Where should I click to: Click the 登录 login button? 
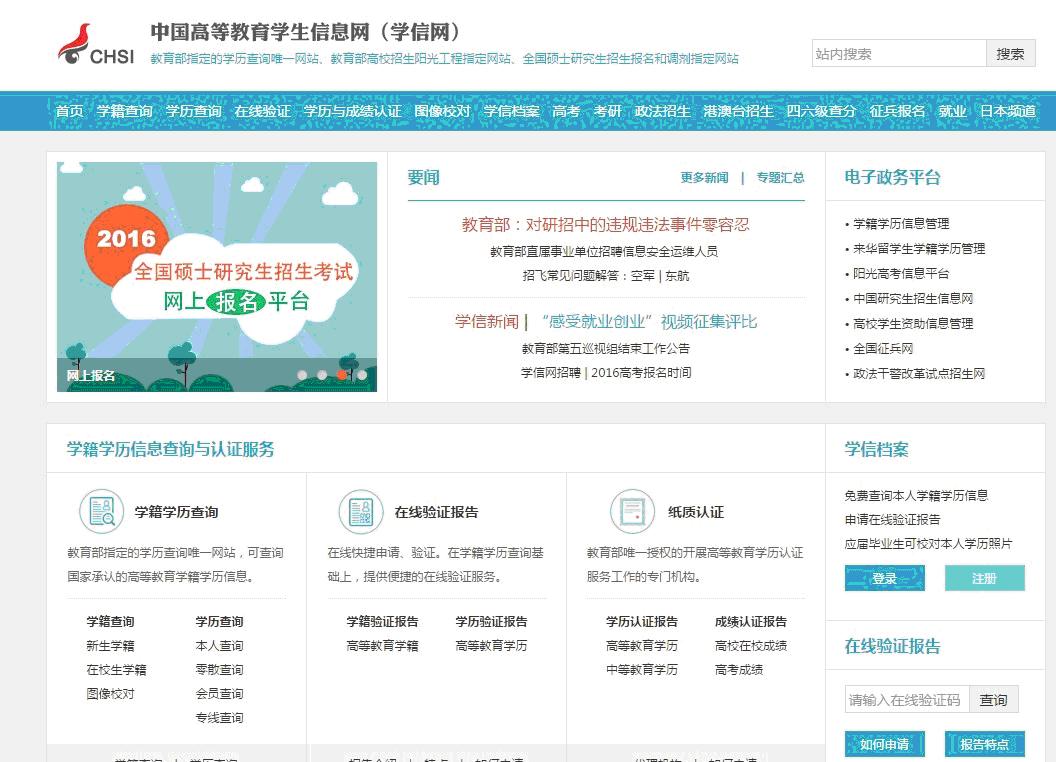[884, 578]
